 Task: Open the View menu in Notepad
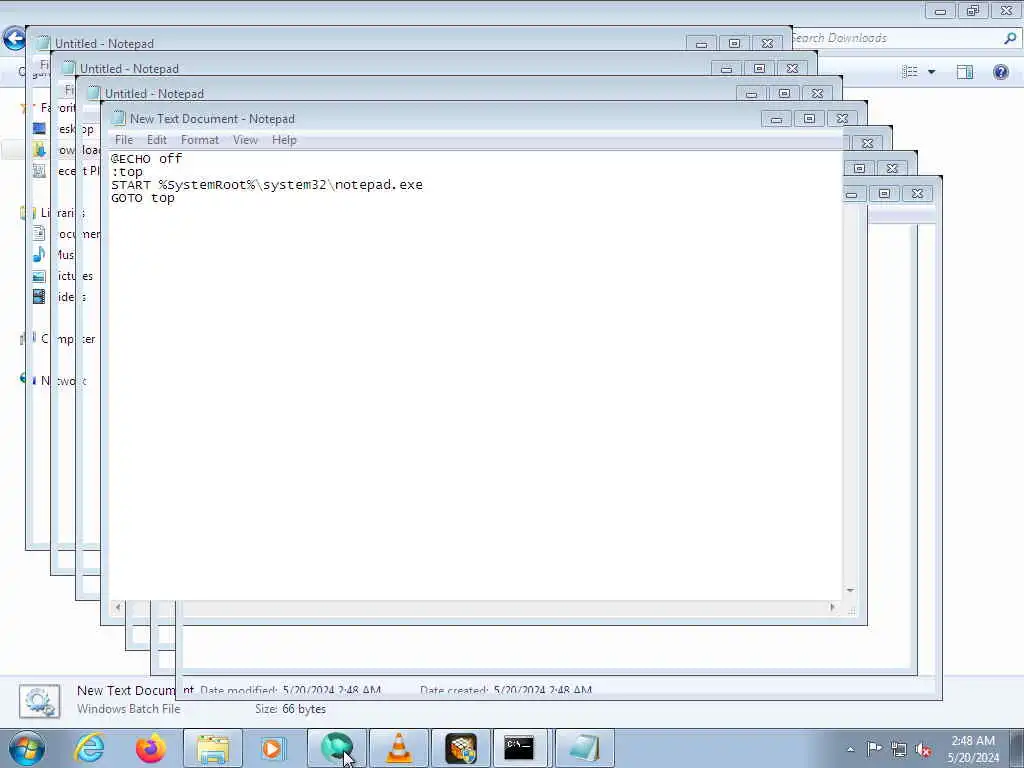(246, 140)
